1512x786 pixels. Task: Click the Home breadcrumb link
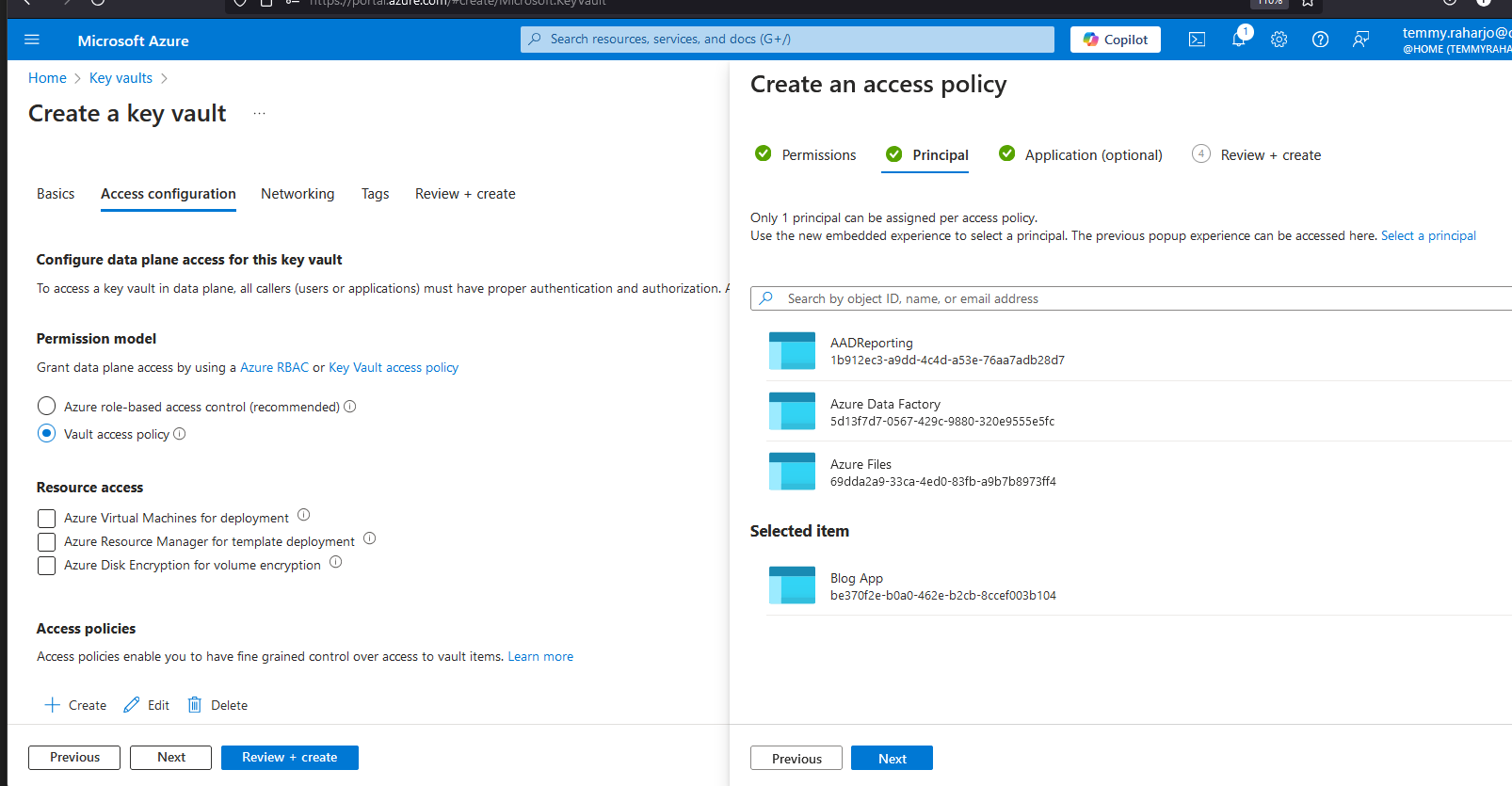point(47,78)
